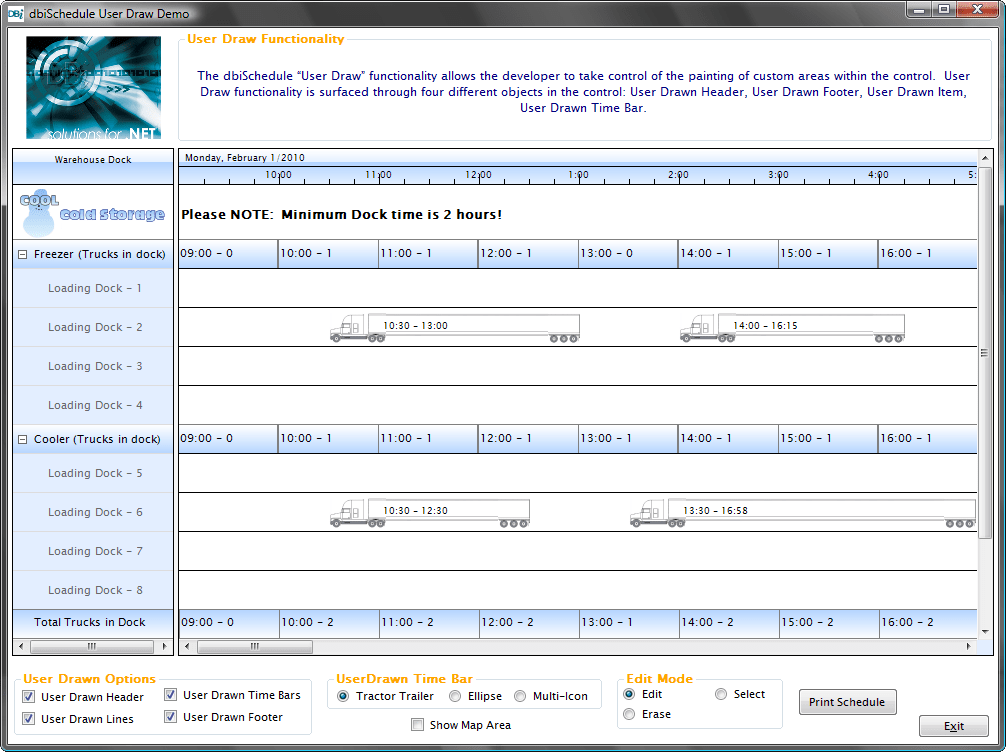
Task: Click the footer 13:00 - 1 total cell
Action: 629,623
